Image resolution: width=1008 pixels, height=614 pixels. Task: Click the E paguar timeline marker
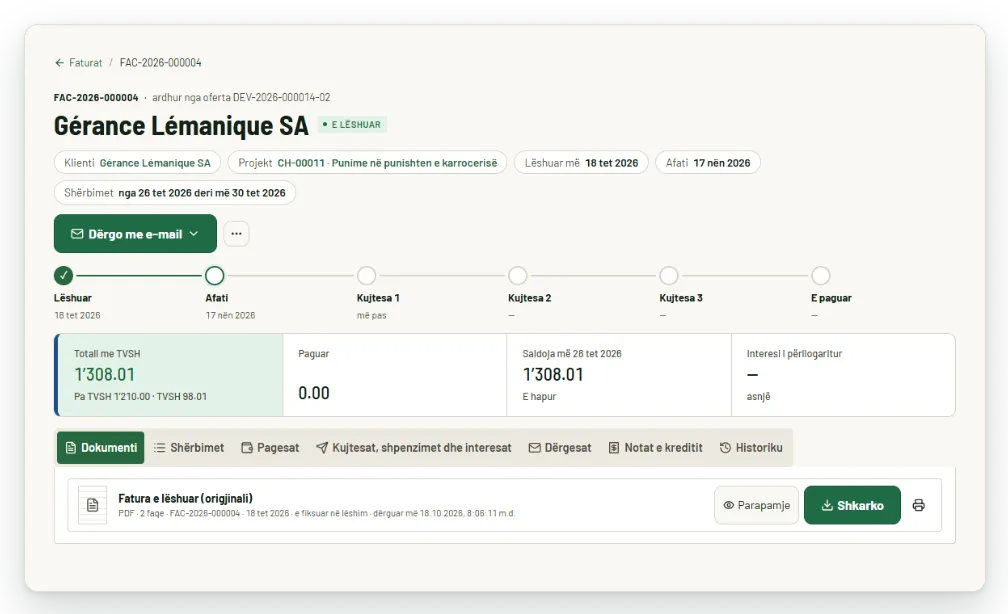[x=820, y=276]
